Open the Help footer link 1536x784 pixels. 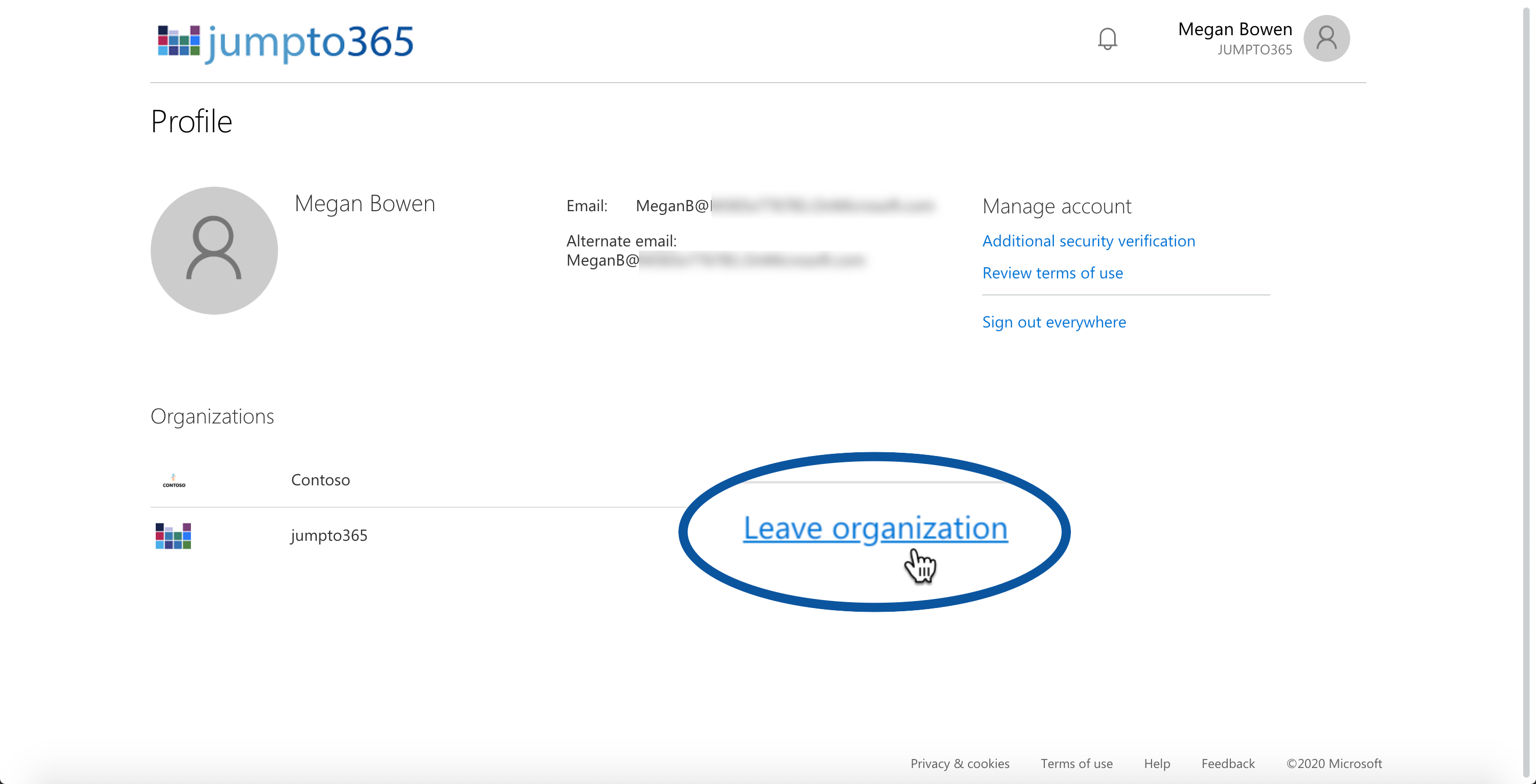coord(1157,763)
